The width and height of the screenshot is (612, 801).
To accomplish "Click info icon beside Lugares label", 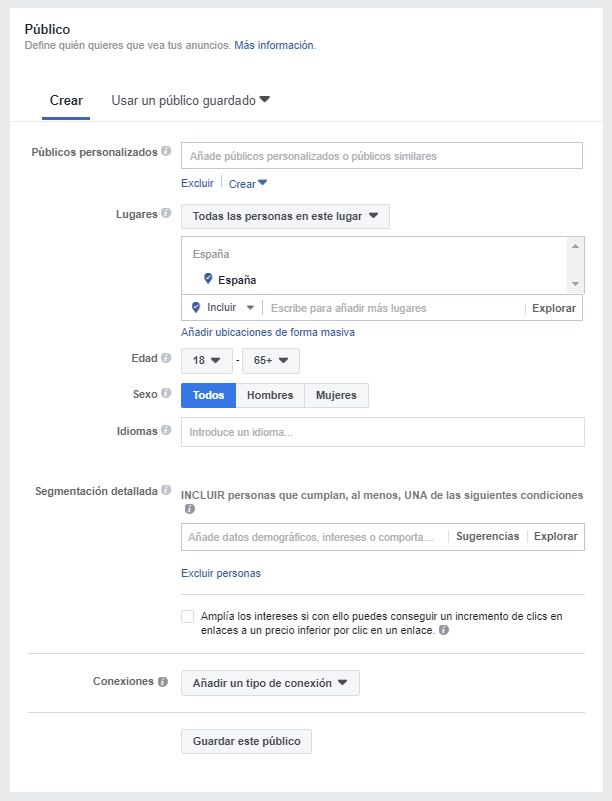I will click(x=166, y=213).
